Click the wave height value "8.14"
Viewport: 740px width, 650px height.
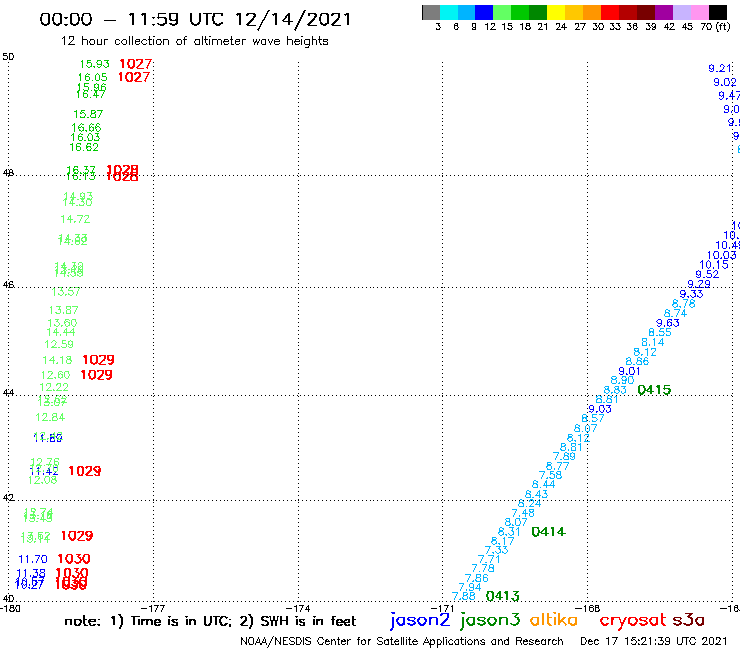(x=653, y=342)
